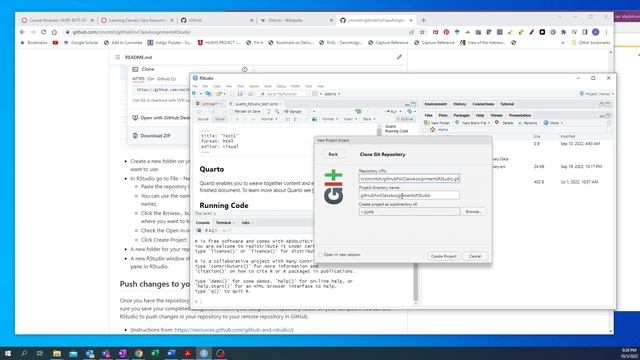Screen dimensions: 640x360
Task: Open the Presentation tab
Action: point(520,116)
